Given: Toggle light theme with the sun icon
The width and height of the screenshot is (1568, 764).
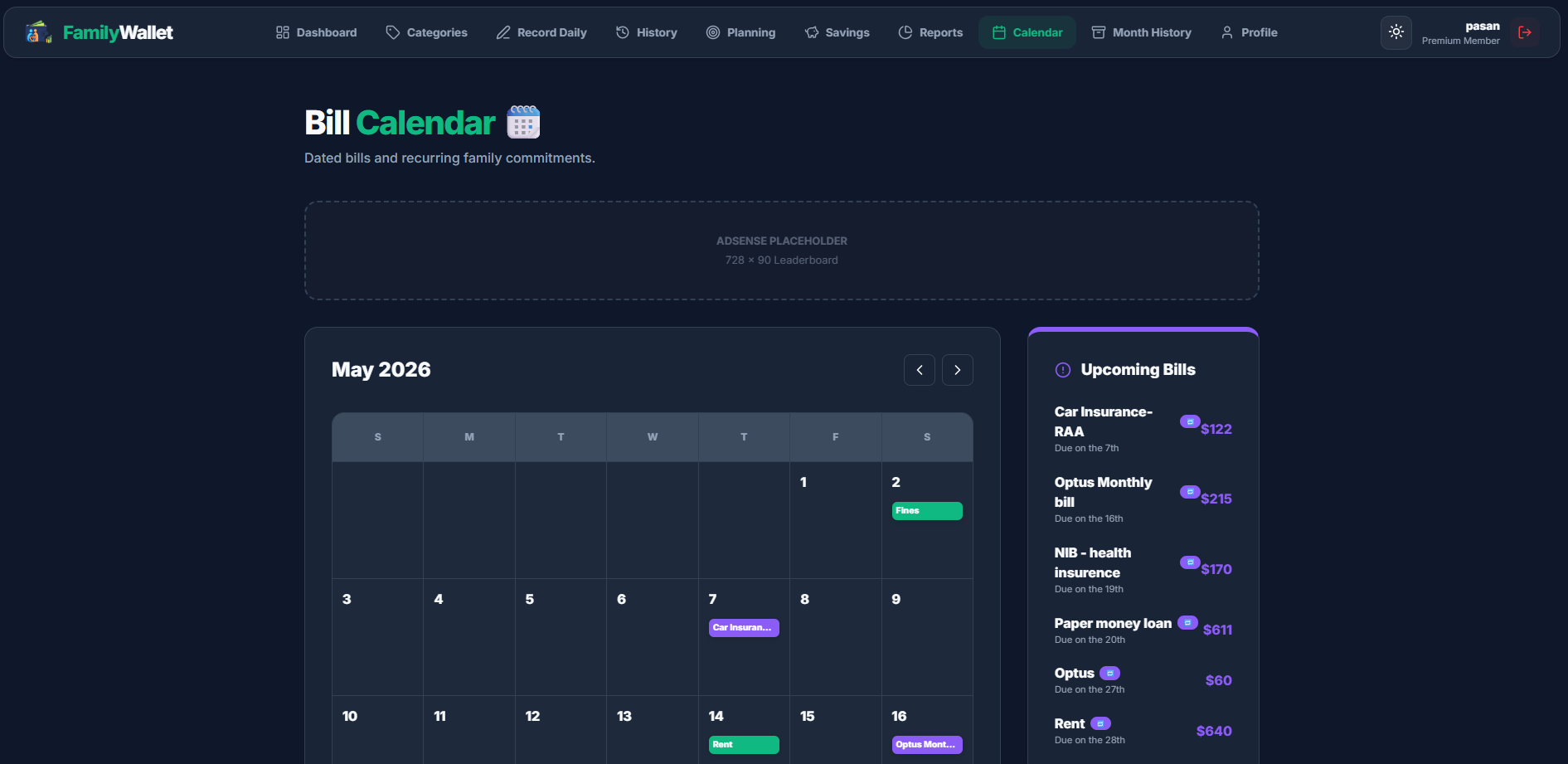Looking at the screenshot, I should (1396, 32).
